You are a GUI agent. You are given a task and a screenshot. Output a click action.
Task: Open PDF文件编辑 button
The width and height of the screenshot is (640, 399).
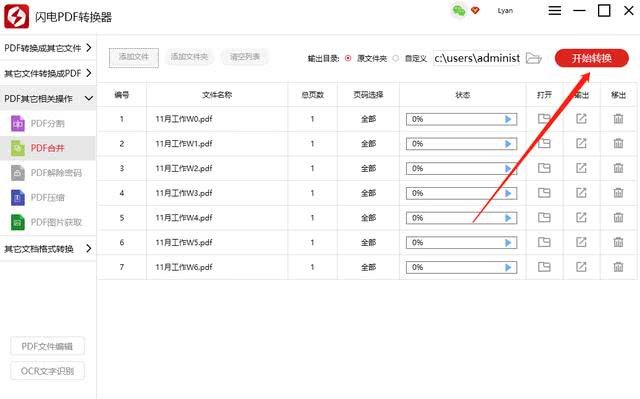coord(47,346)
